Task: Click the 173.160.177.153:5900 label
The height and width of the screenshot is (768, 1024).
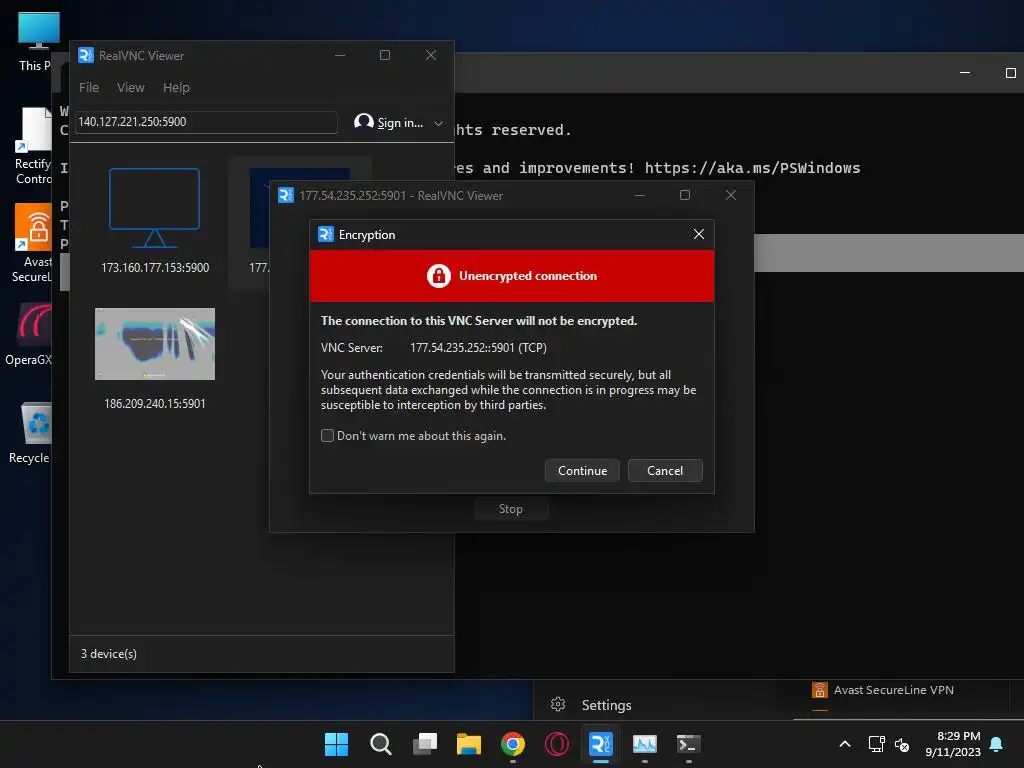Action: tap(155, 268)
